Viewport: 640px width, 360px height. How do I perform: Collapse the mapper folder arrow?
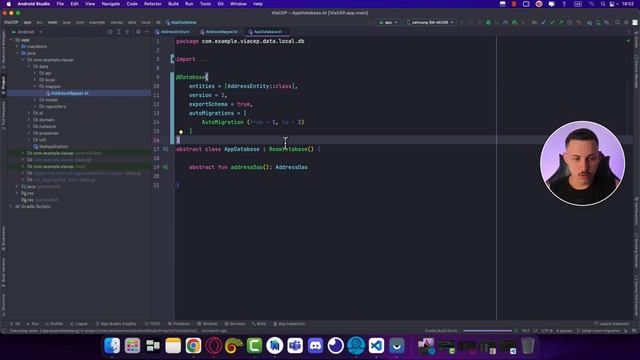[x=35, y=87]
